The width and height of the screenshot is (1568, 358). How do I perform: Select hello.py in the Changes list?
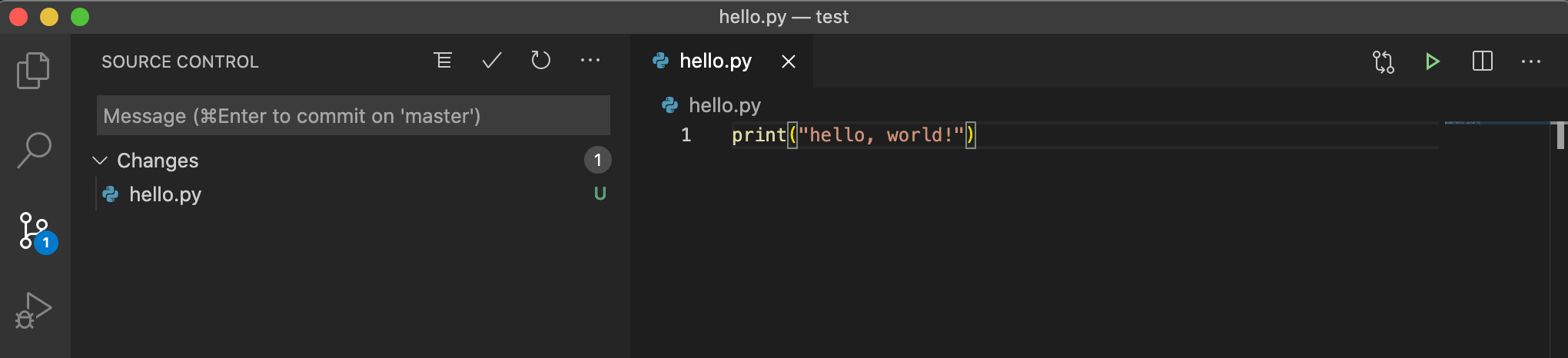pos(352,194)
